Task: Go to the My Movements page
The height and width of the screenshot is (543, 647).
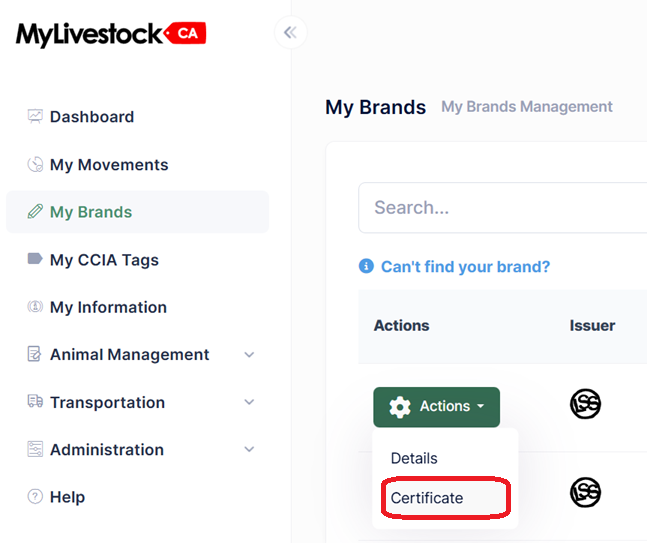Action: tap(109, 165)
